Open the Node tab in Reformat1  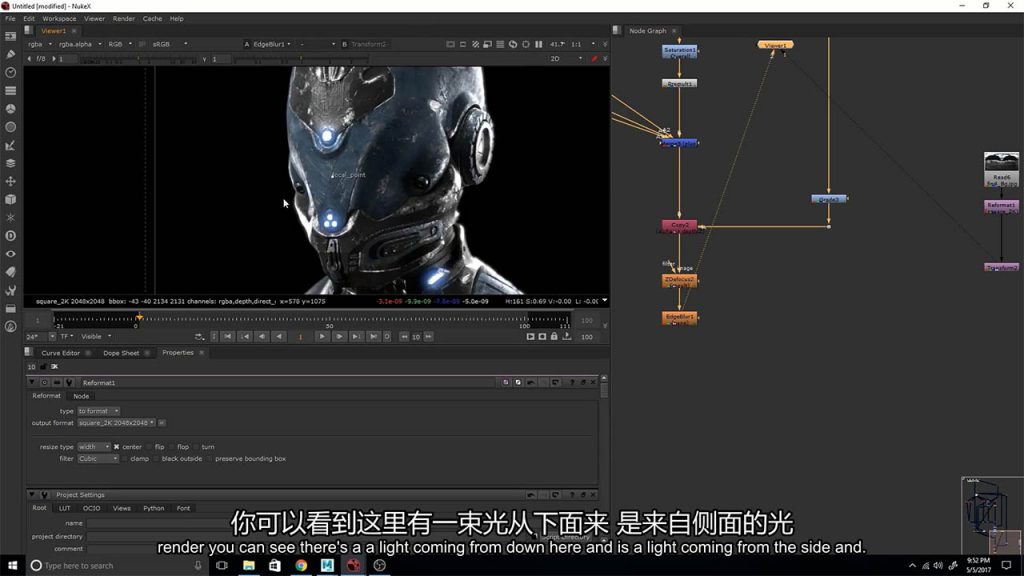pyautogui.click(x=81, y=396)
